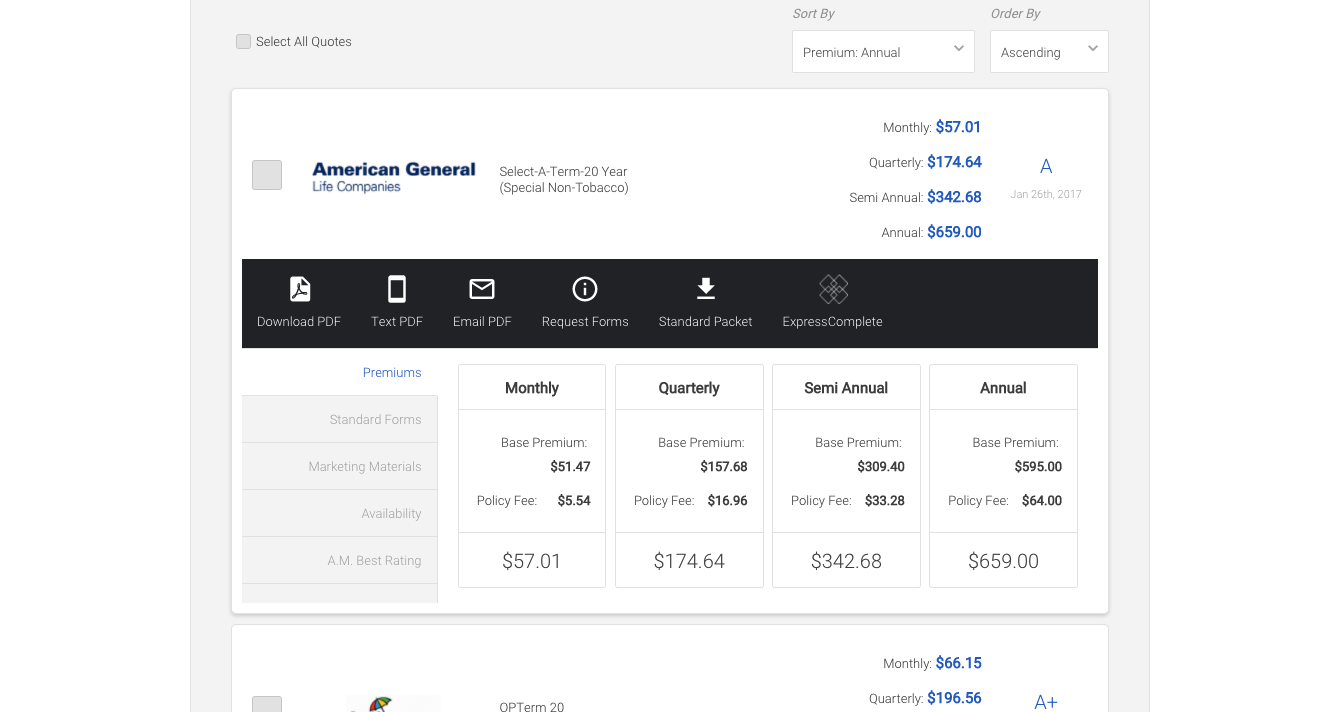Click the ExpressComplete label
The height and width of the screenshot is (712, 1341).
tap(833, 322)
